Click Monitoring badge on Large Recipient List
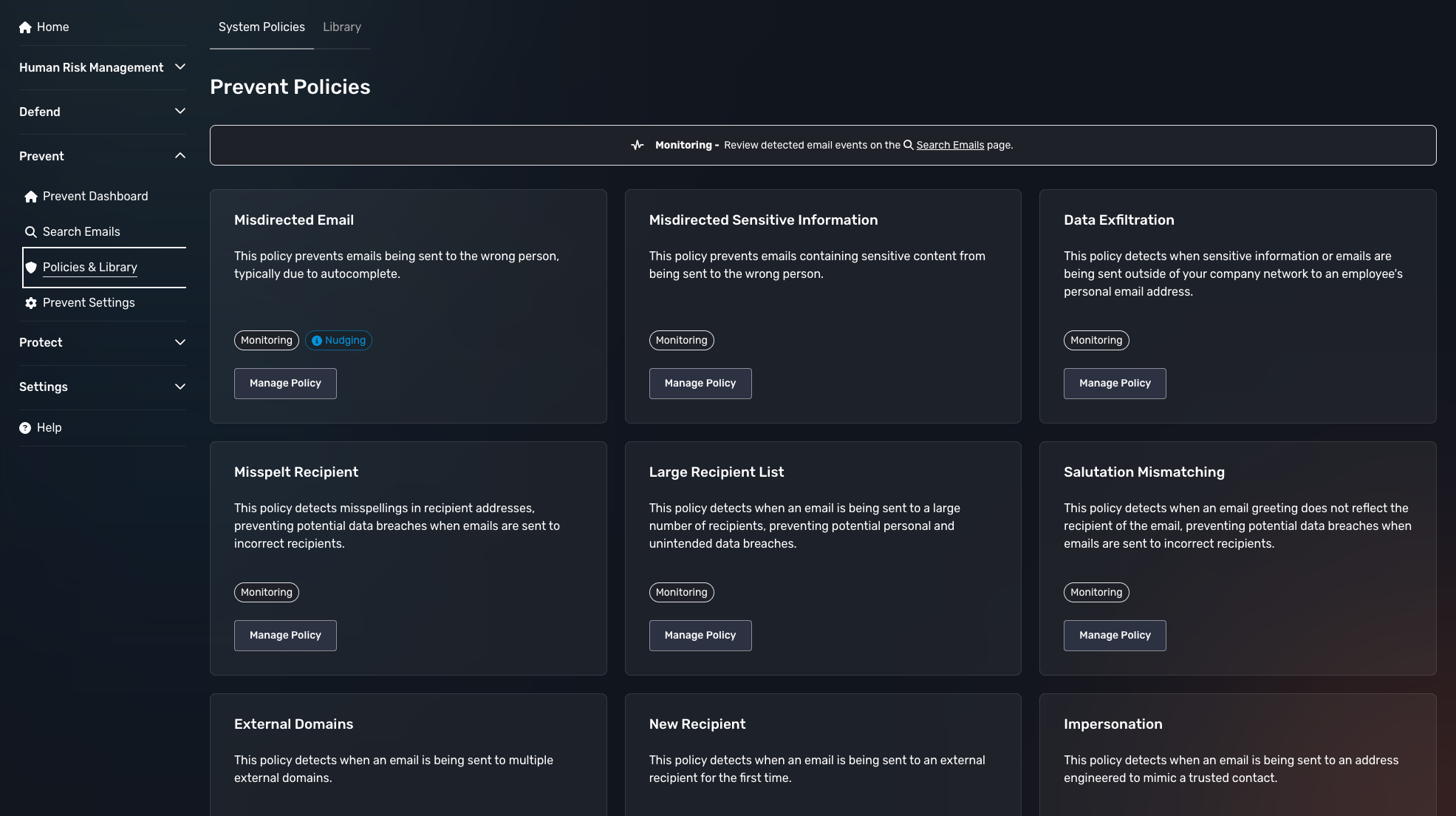Screen dimensions: 1456x816 pos(681,593)
